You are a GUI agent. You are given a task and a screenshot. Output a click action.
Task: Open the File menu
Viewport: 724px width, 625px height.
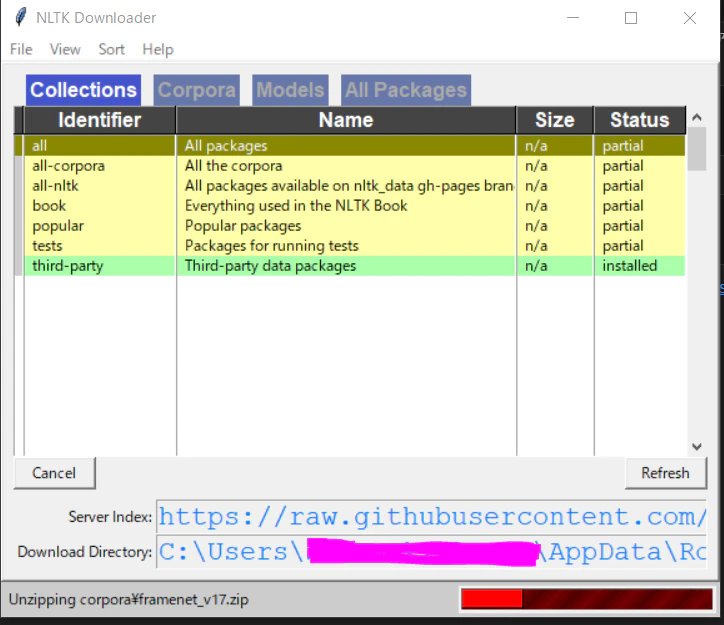[x=21, y=49]
